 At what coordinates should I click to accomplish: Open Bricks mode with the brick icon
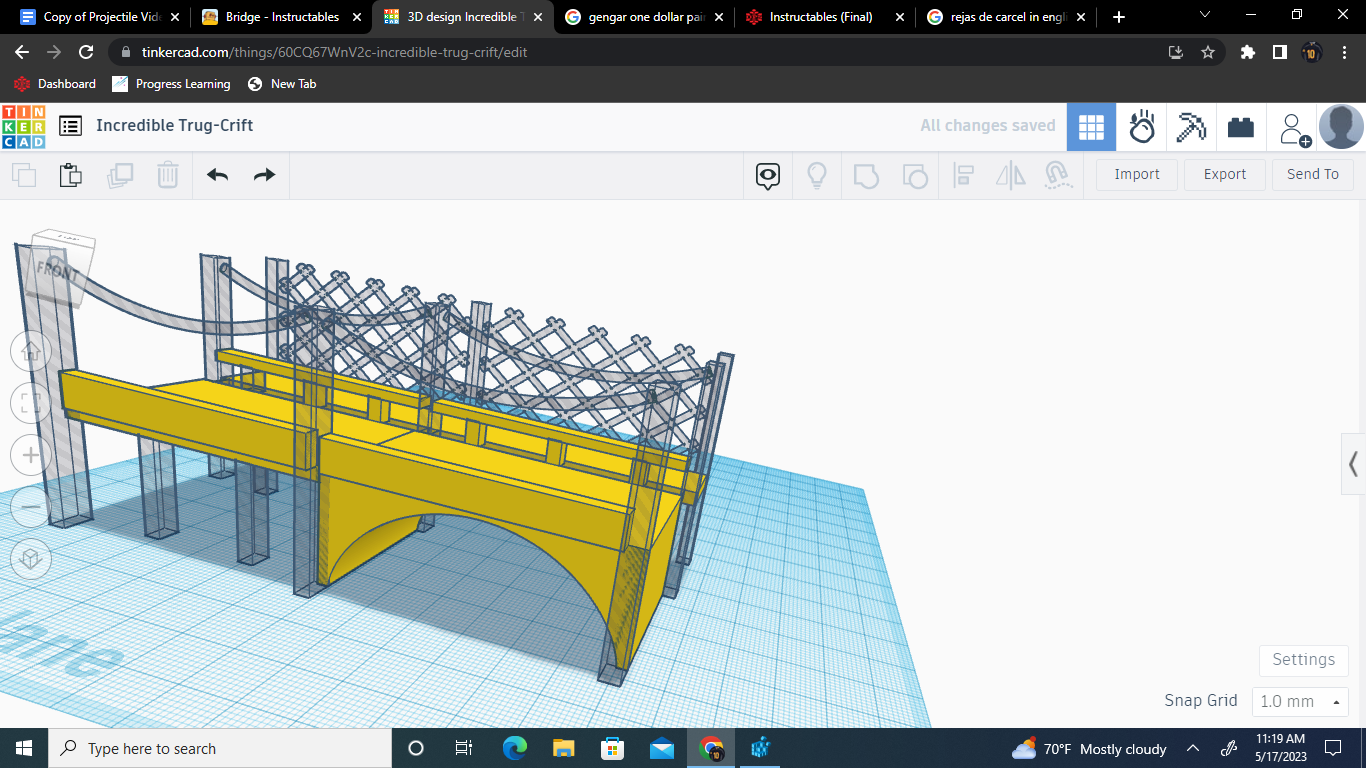click(1241, 126)
